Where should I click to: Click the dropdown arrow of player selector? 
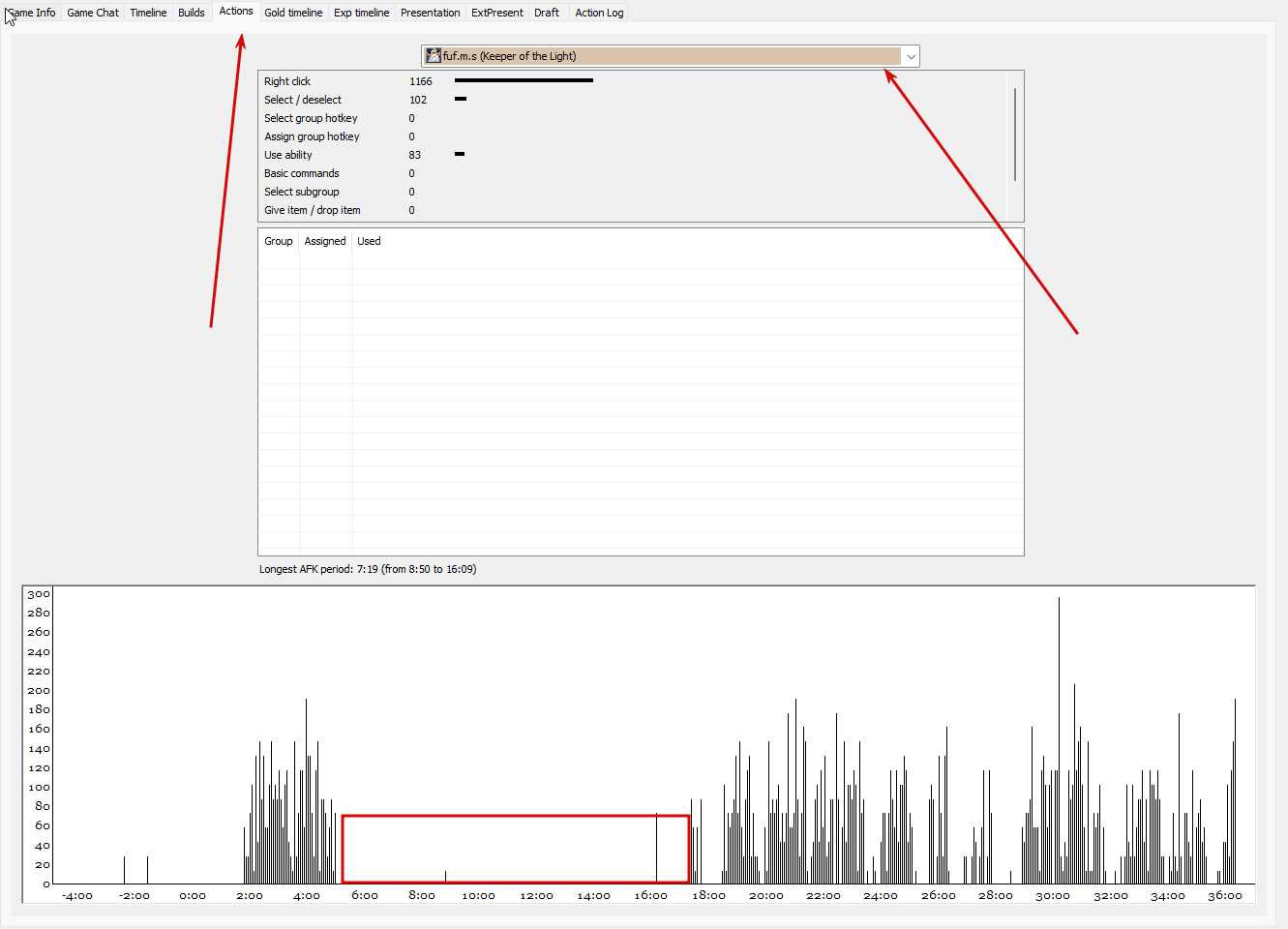click(911, 56)
